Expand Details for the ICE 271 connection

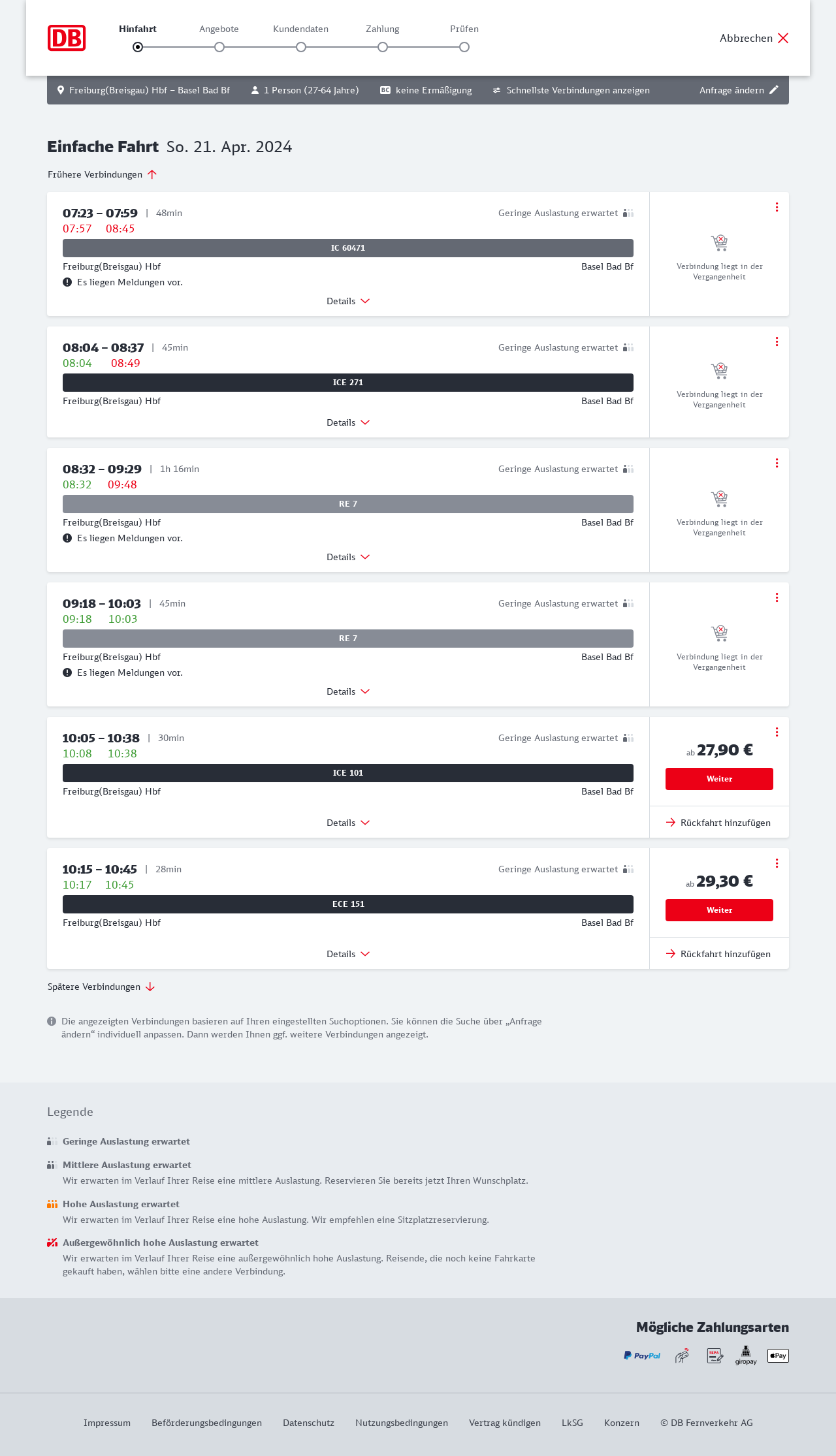(348, 422)
